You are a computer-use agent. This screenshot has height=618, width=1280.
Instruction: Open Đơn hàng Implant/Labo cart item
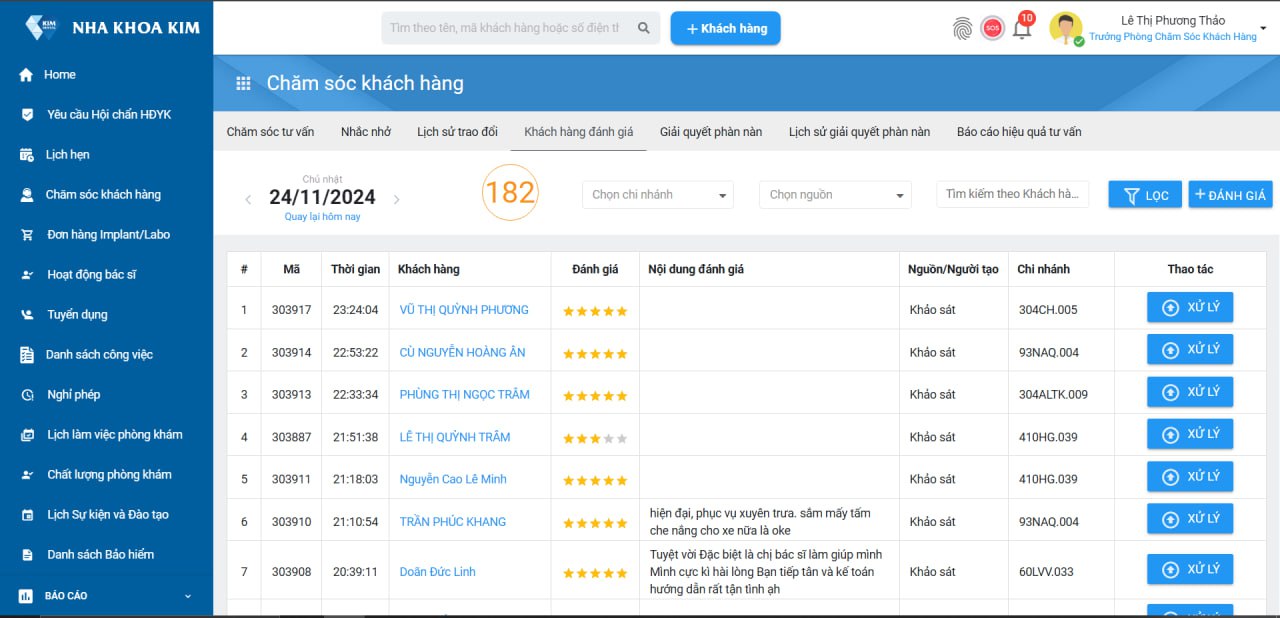107,235
